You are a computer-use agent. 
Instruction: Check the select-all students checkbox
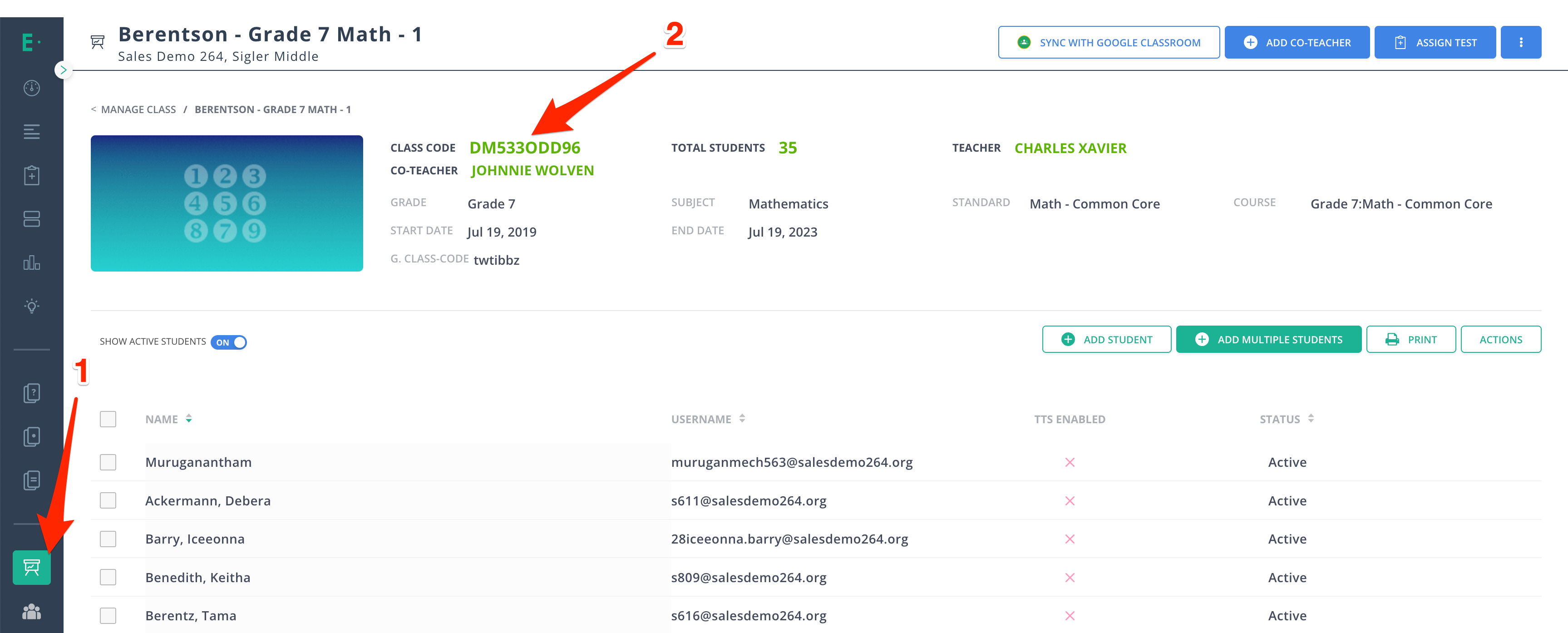[x=108, y=419]
